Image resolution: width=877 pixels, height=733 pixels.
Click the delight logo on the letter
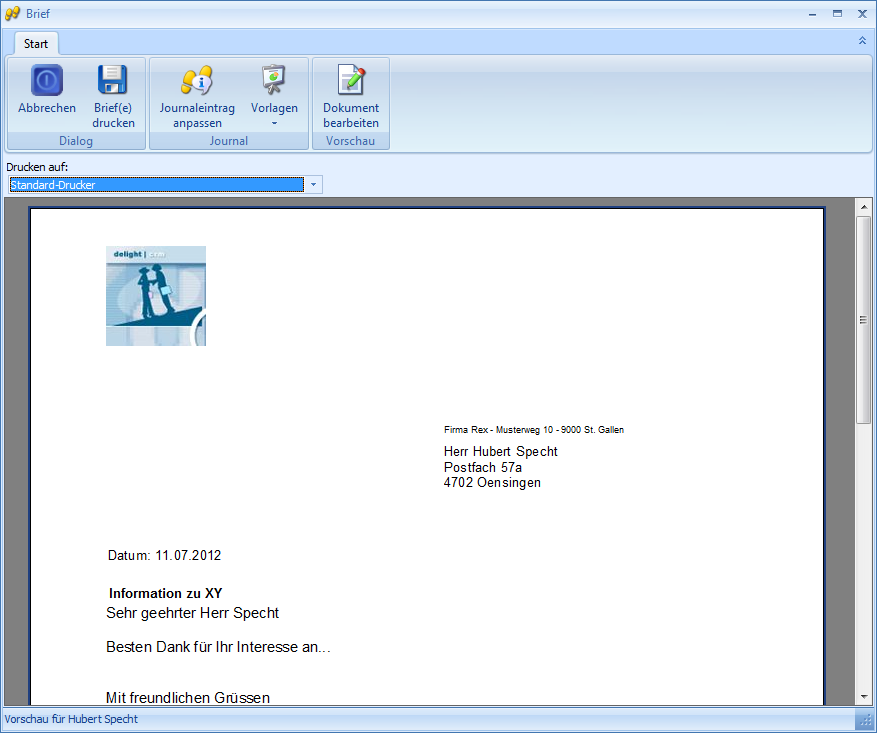click(155, 295)
